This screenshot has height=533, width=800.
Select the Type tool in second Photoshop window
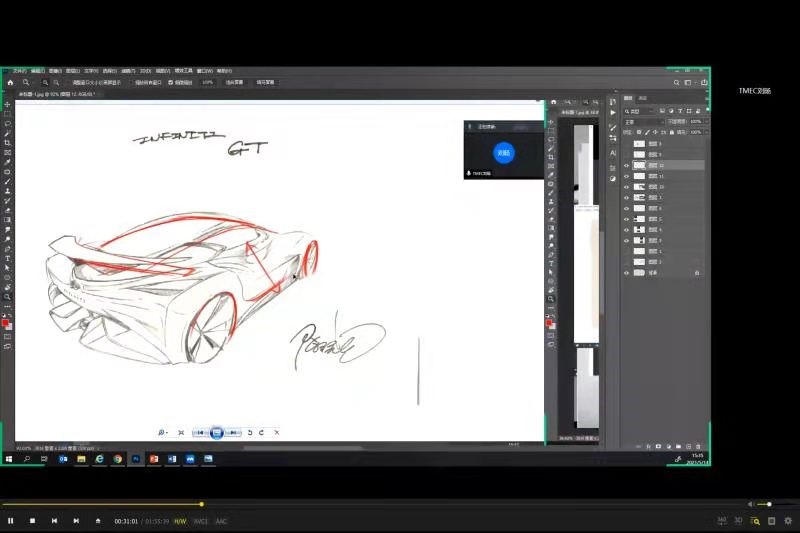[551, 263]
